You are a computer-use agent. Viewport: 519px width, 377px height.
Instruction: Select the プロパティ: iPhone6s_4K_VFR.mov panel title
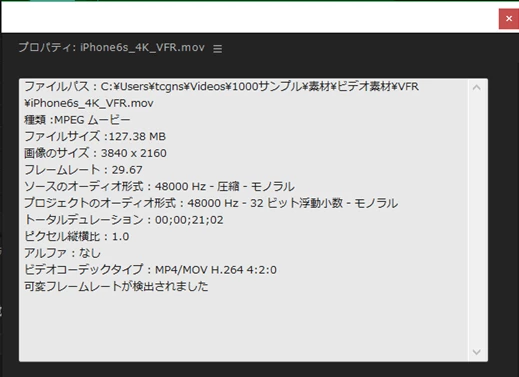click(x=111, y=47)
